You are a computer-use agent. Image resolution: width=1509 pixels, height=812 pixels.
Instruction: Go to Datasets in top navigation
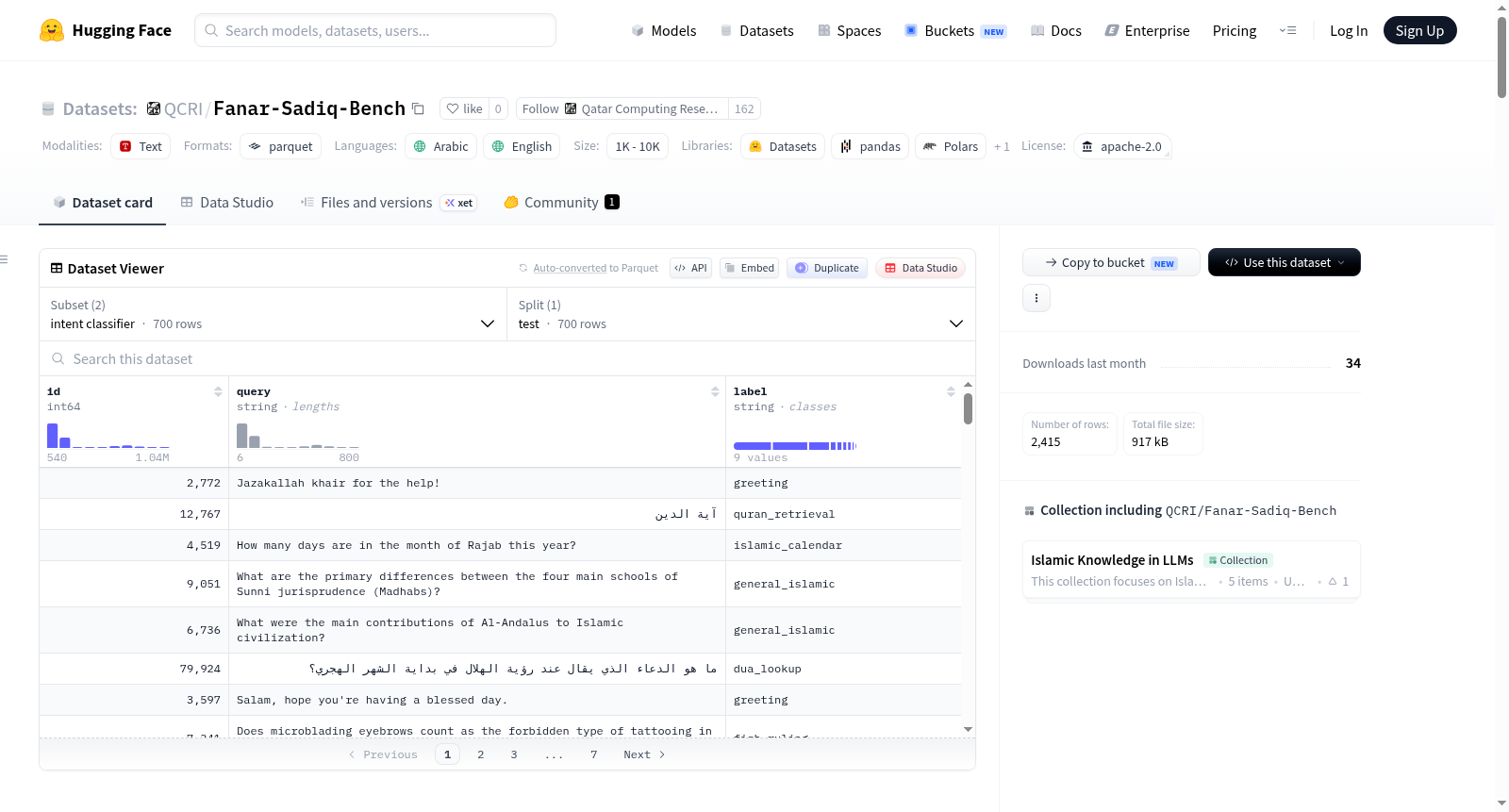pyautogui.click(x=757, y=30)
